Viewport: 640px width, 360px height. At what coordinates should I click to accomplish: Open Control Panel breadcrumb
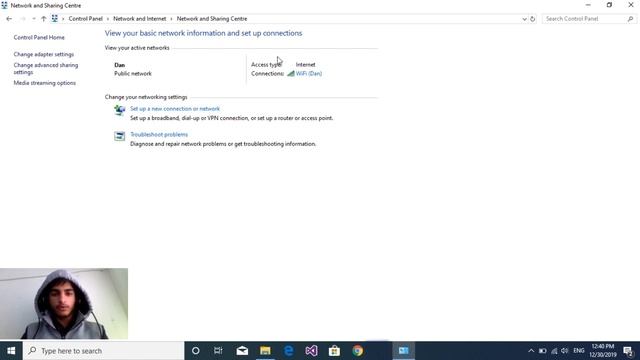86,19
